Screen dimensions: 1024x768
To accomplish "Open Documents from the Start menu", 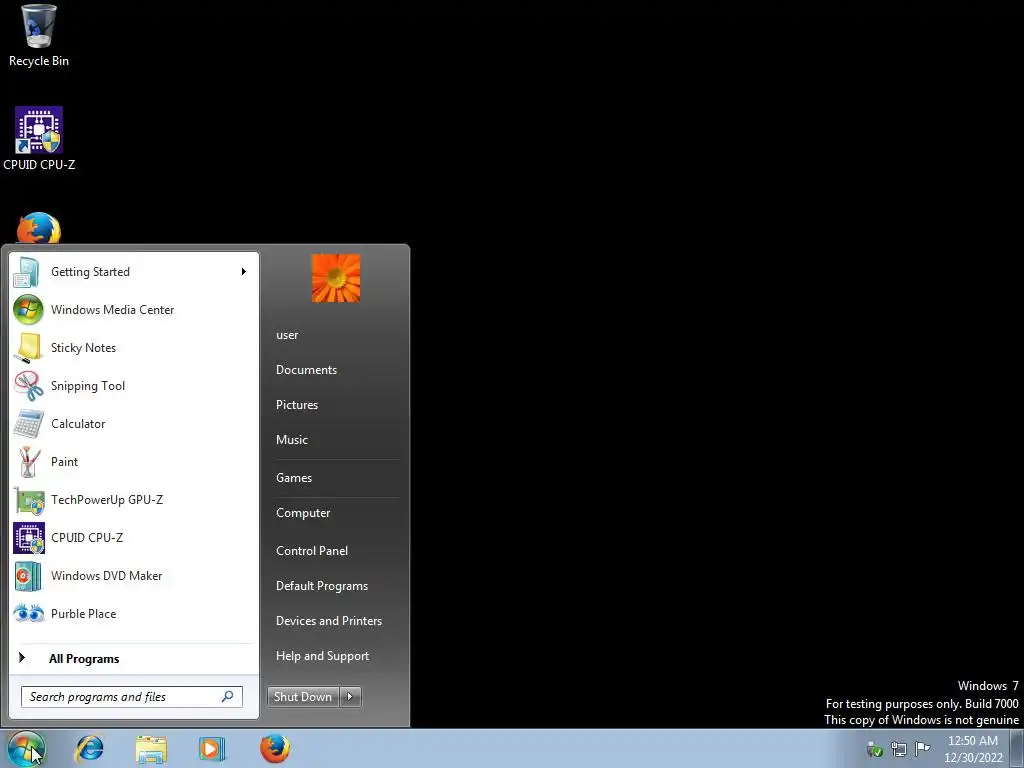I will 306,370.
